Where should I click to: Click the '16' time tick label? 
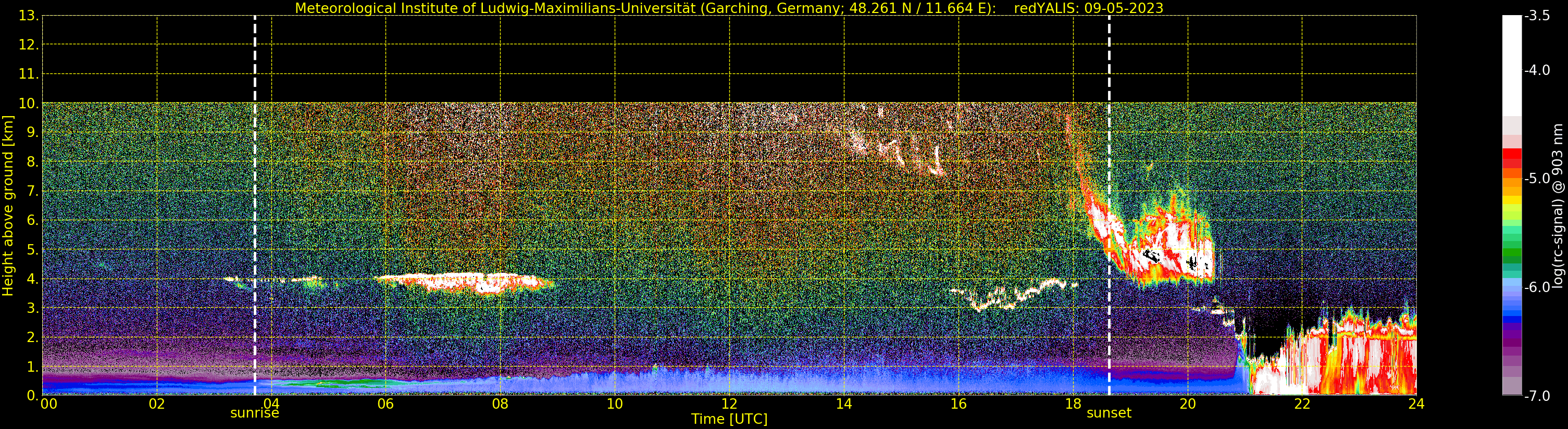[959, 403]
